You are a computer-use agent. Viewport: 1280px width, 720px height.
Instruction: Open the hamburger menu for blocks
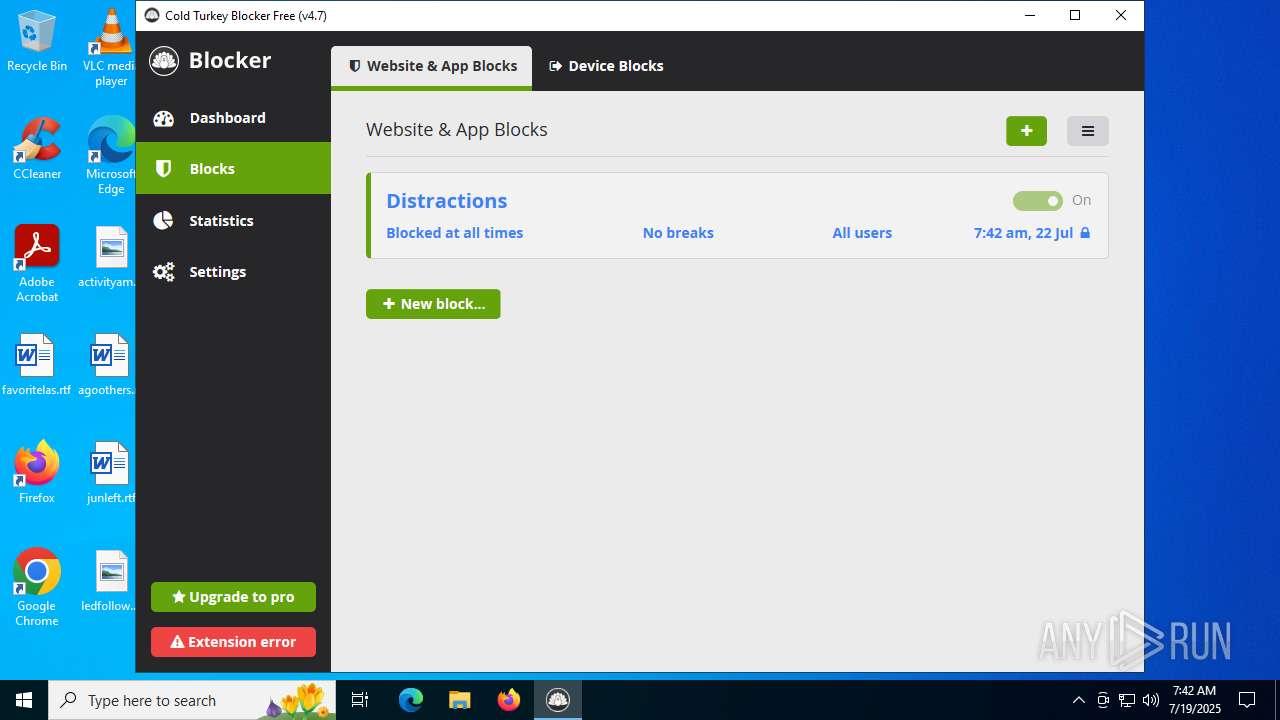(1087, 131)
